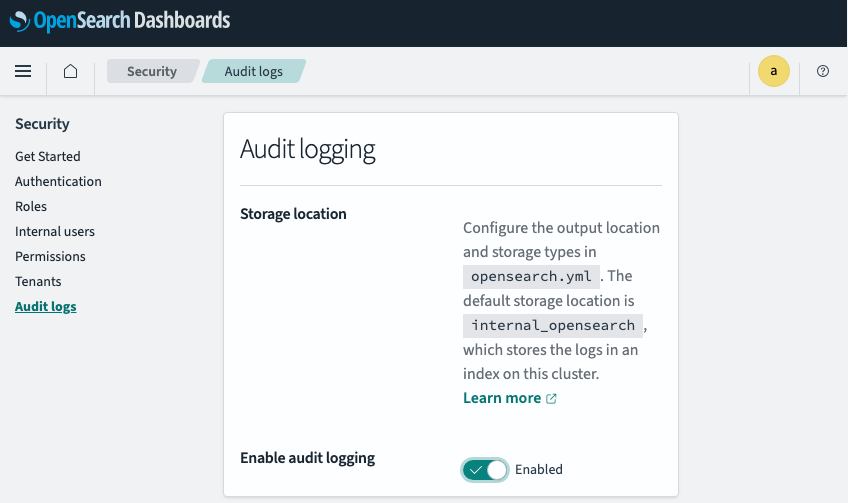
Task: Click the Enabled label next to the switch
Action: (x=539, y=469)
